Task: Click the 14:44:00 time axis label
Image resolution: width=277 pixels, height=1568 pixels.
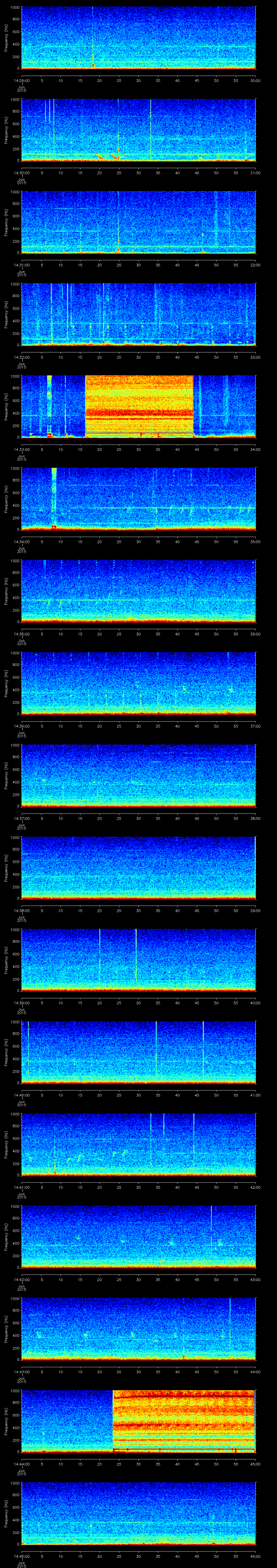Action: (x=21, y=1464)
